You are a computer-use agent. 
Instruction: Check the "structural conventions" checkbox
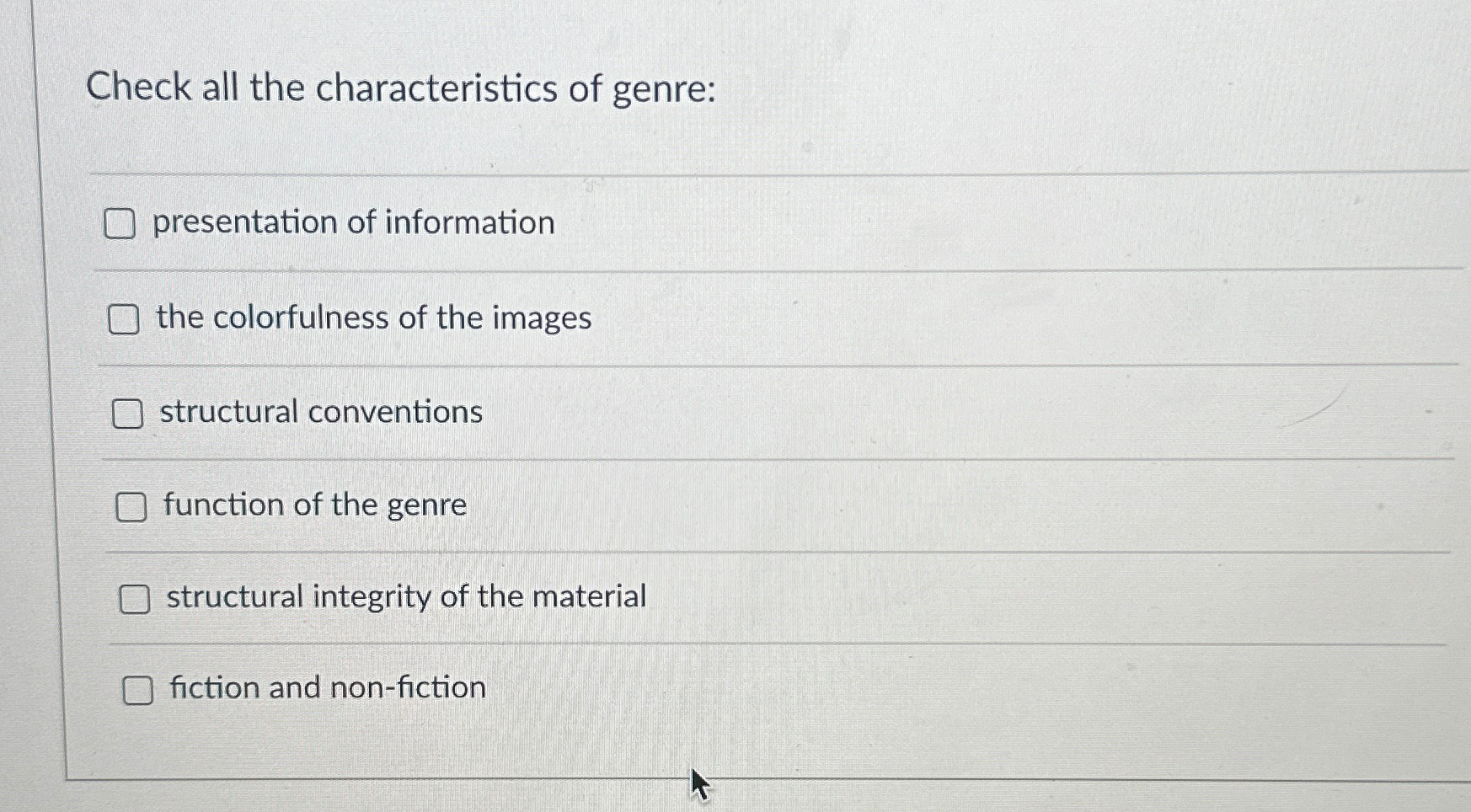pos(128,414)
